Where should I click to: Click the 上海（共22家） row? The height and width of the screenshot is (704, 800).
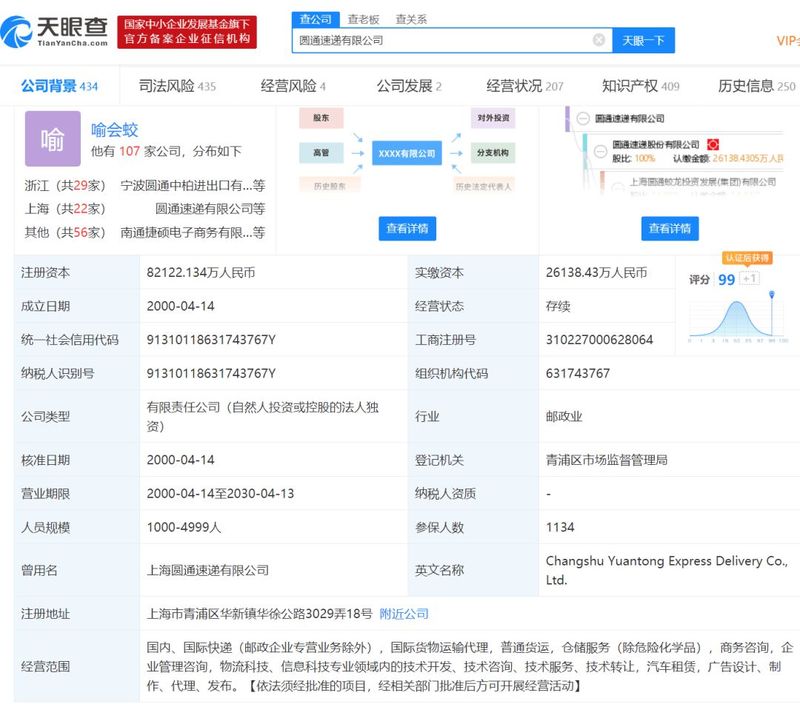[x=145, y=209]
